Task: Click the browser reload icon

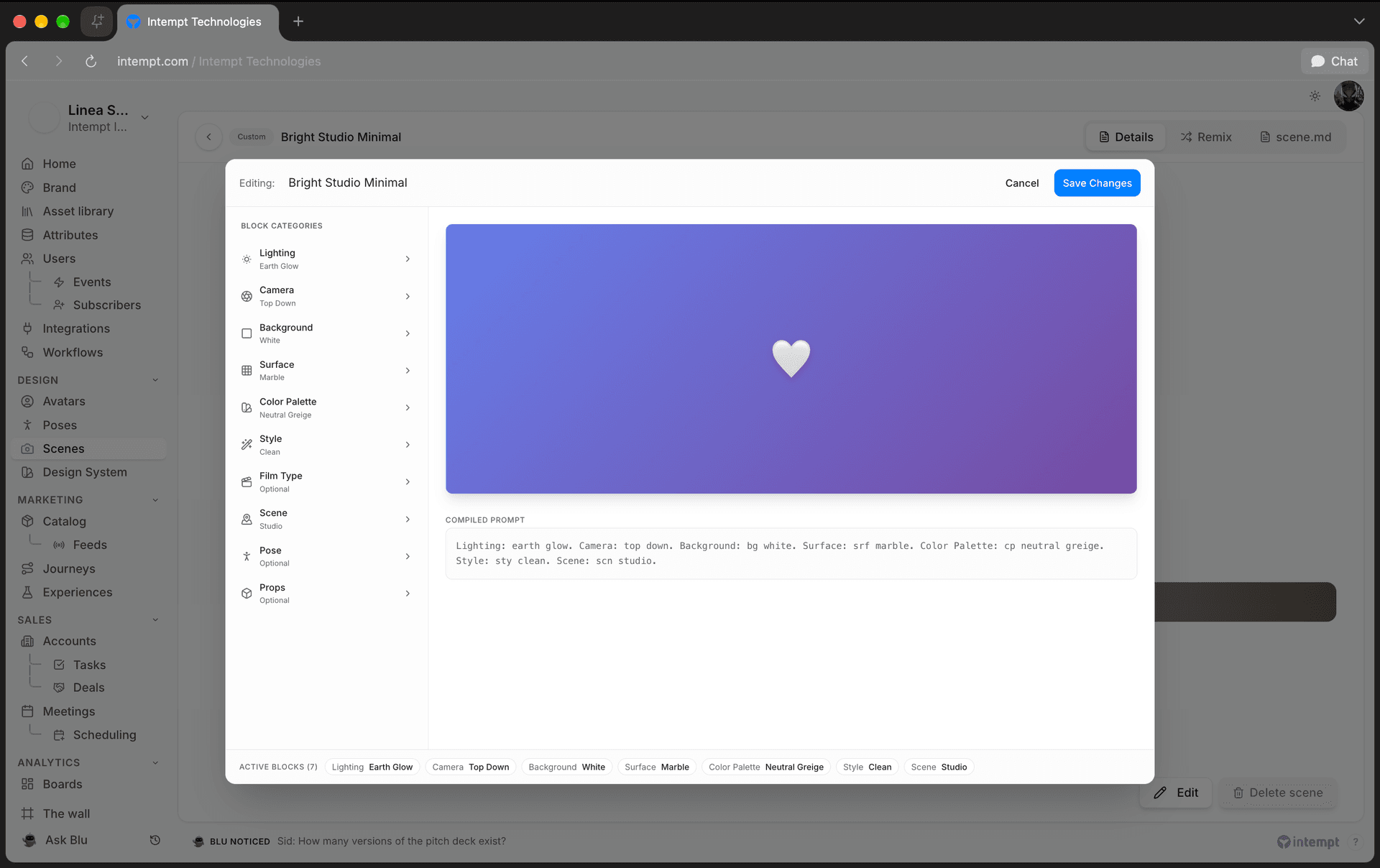Action: pyautogui.click(x=91, y=61)
